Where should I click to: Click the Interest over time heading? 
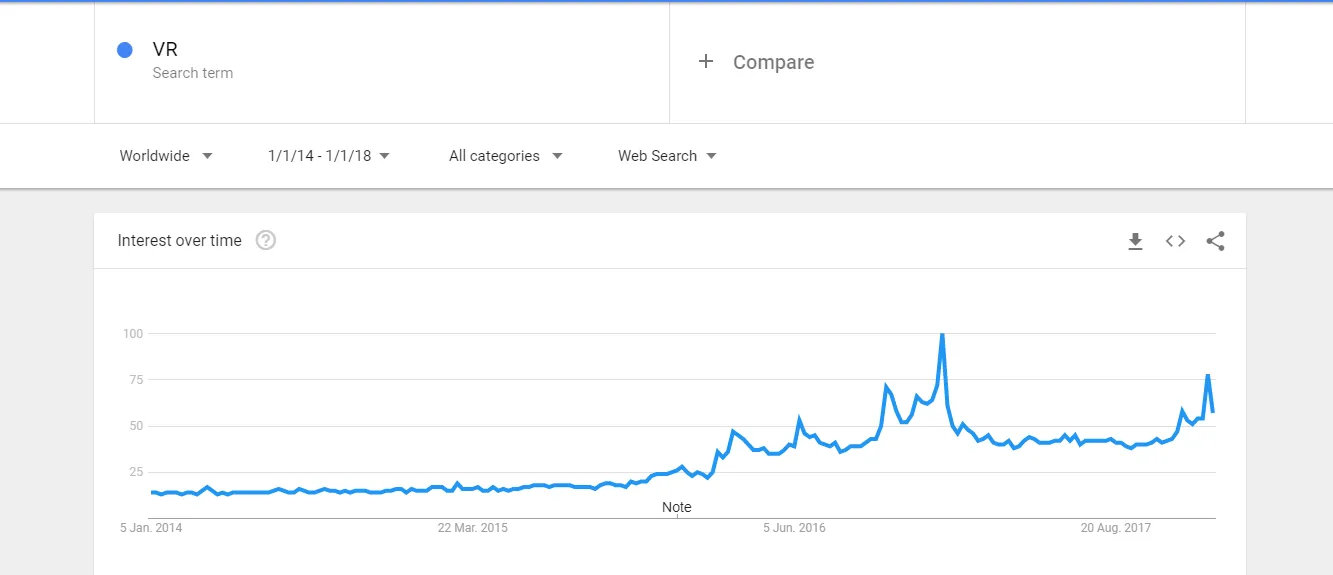[180, 240]
